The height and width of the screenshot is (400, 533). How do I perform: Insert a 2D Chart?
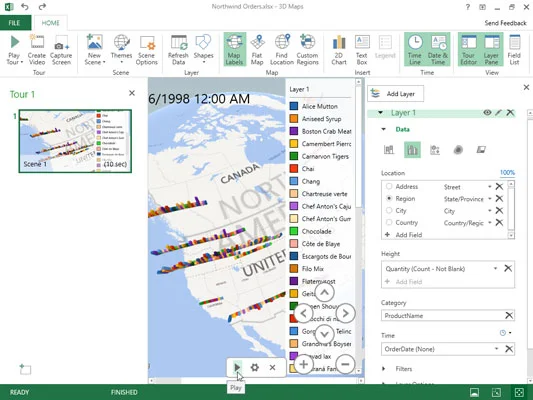pyautogui.click(x=339, y=50)
